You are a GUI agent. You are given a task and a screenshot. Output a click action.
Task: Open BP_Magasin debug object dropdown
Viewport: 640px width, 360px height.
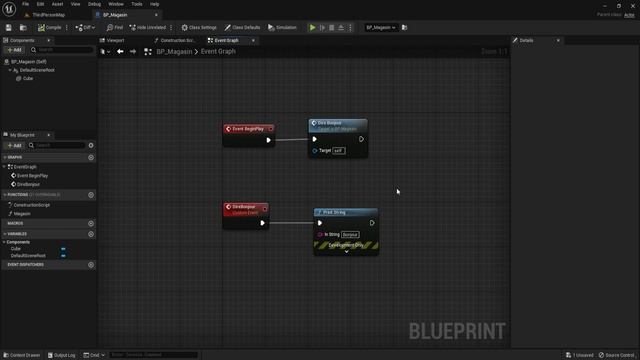380,27
